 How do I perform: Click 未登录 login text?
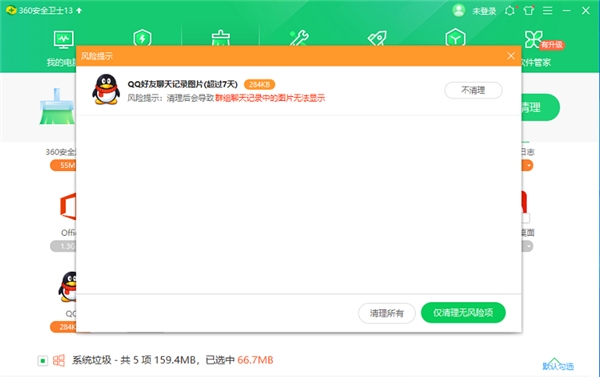click(x=484, y=11)
